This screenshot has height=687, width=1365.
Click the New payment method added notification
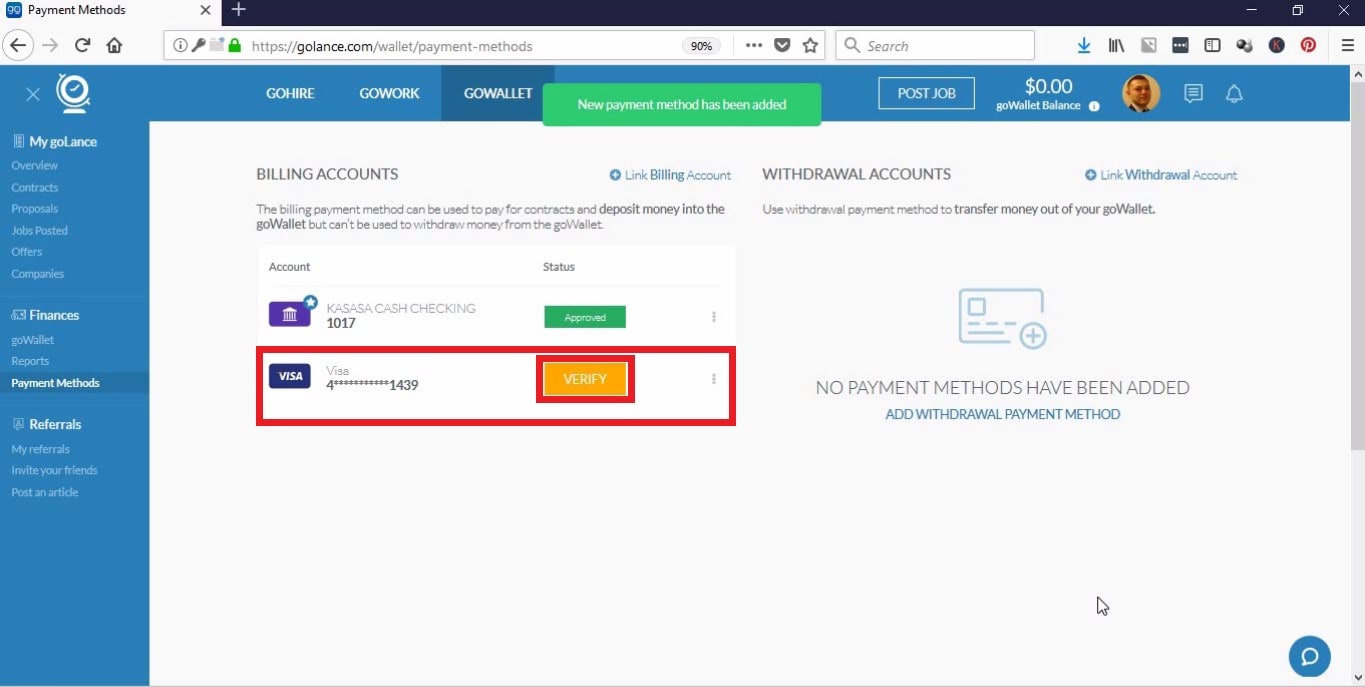point(682,104)
